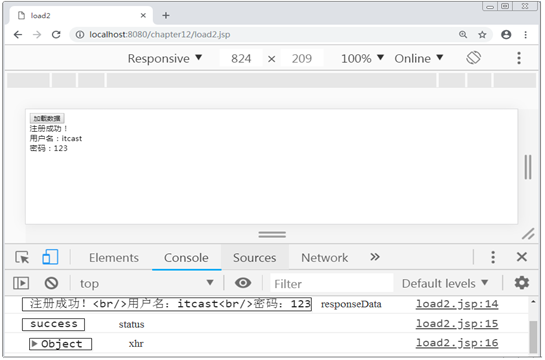This screenshot has height=360, width=545.
Task: Open a new browser tab
Action: tap(166, 15)
